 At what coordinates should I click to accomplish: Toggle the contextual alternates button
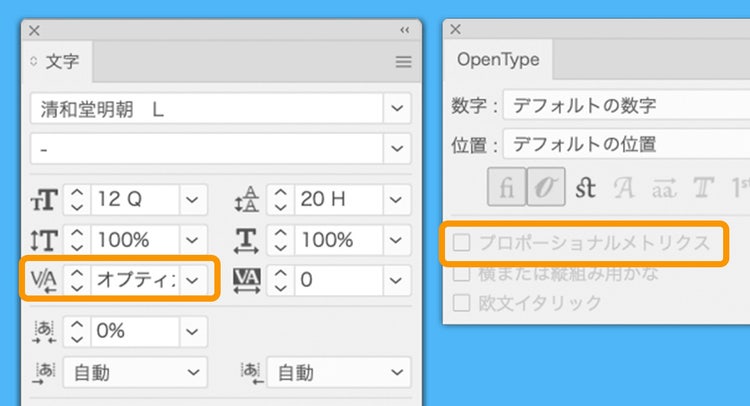pos(546,187)
